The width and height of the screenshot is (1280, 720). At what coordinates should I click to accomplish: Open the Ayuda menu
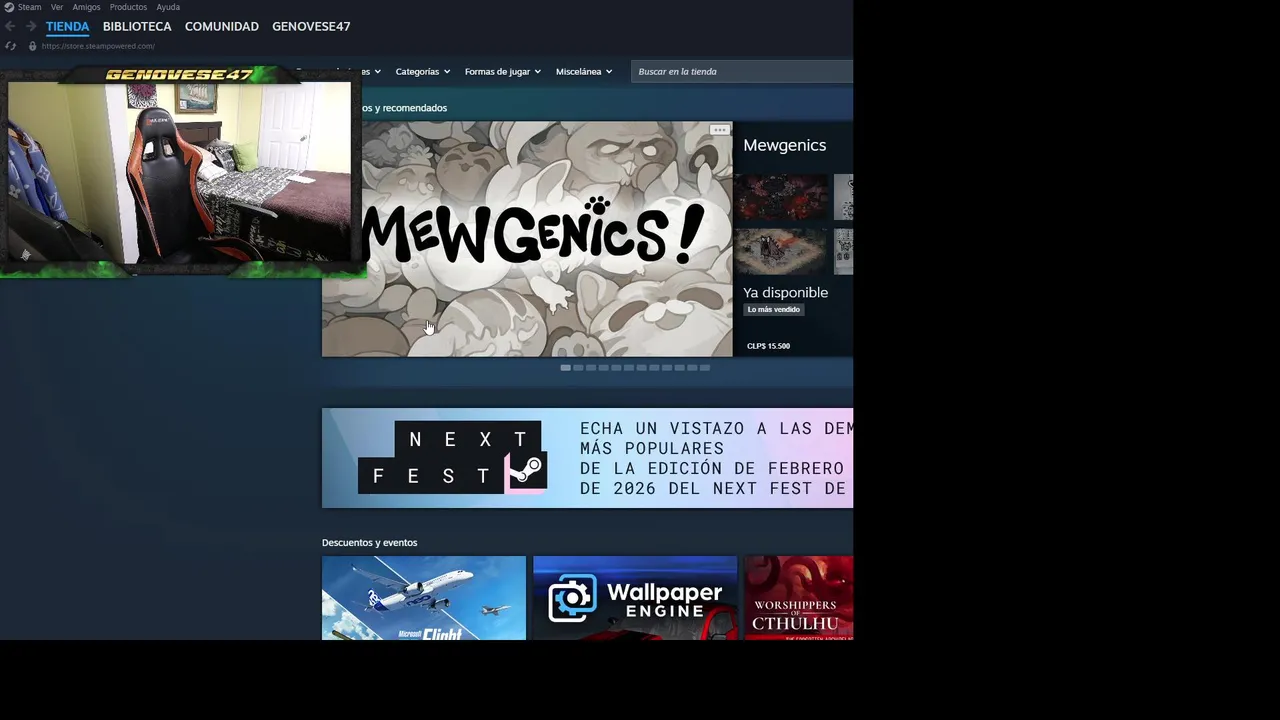click(x=168, y=7)
